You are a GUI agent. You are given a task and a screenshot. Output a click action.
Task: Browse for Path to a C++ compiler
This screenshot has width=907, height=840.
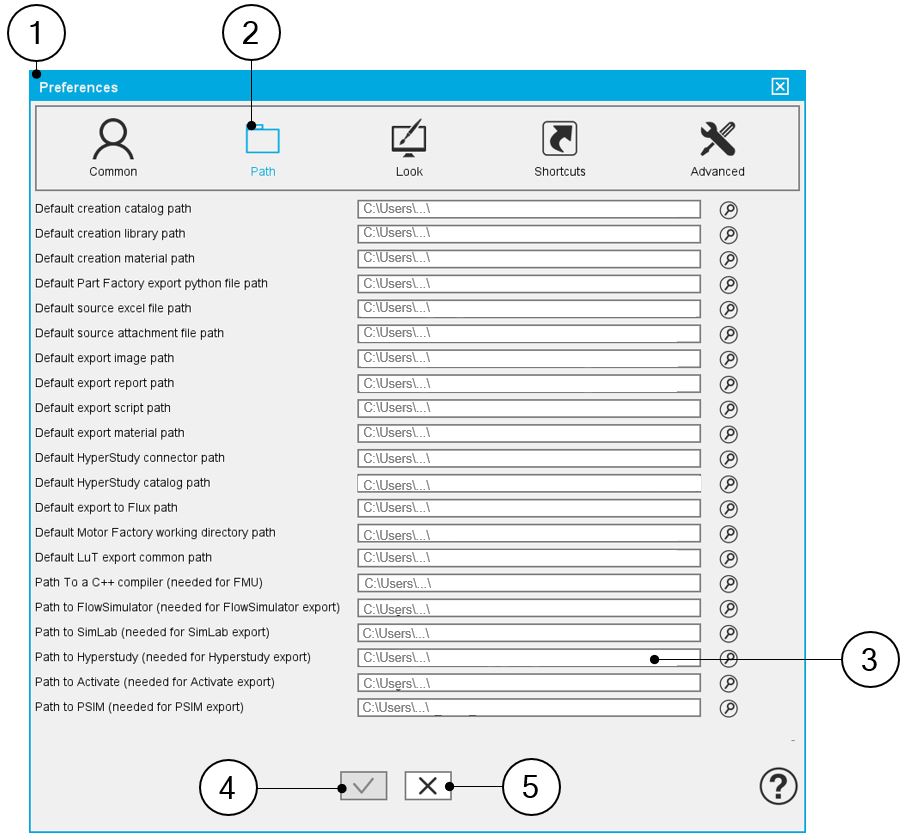728,583
